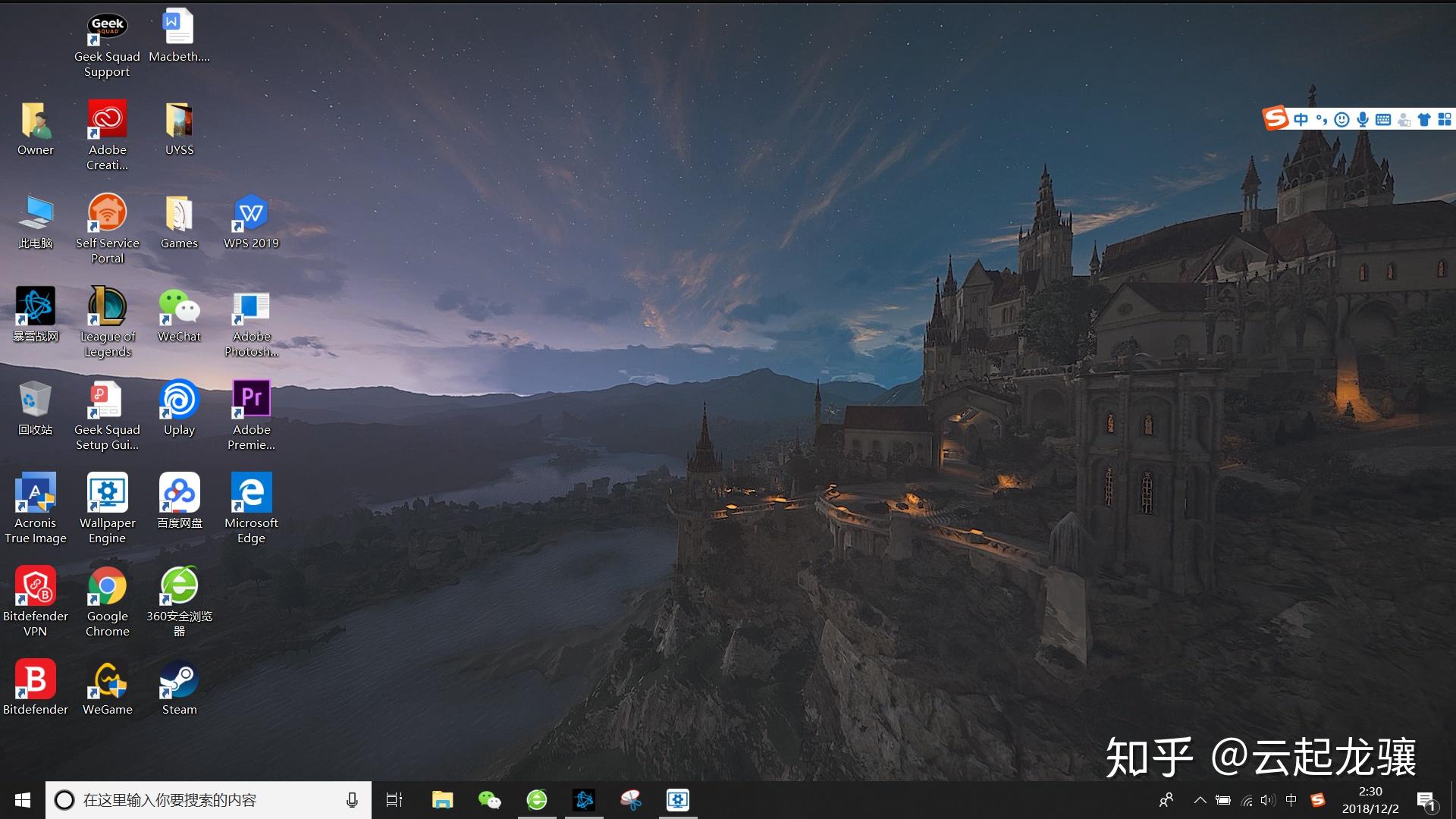This screenshot has width=1456, height=819.
Task: Open the Windows Start menu
Action: click(x=23, y=800)
